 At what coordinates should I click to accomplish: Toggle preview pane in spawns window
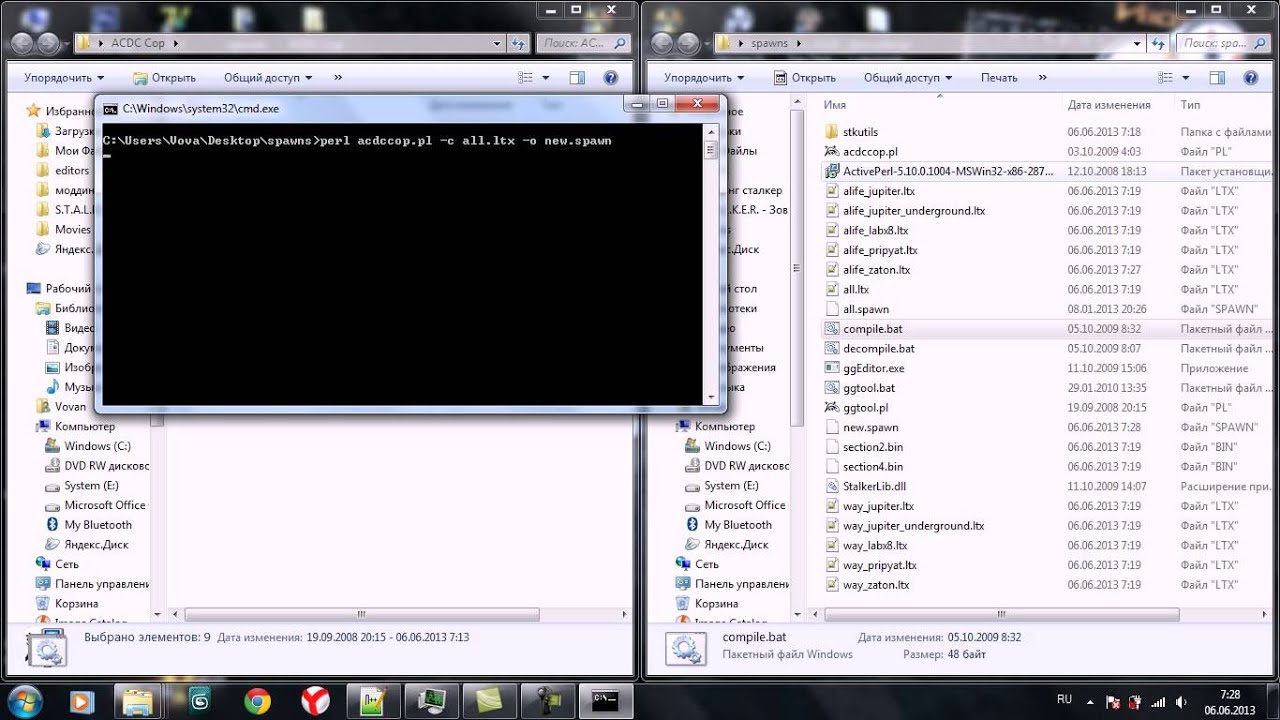click(x=1217, y=78)
